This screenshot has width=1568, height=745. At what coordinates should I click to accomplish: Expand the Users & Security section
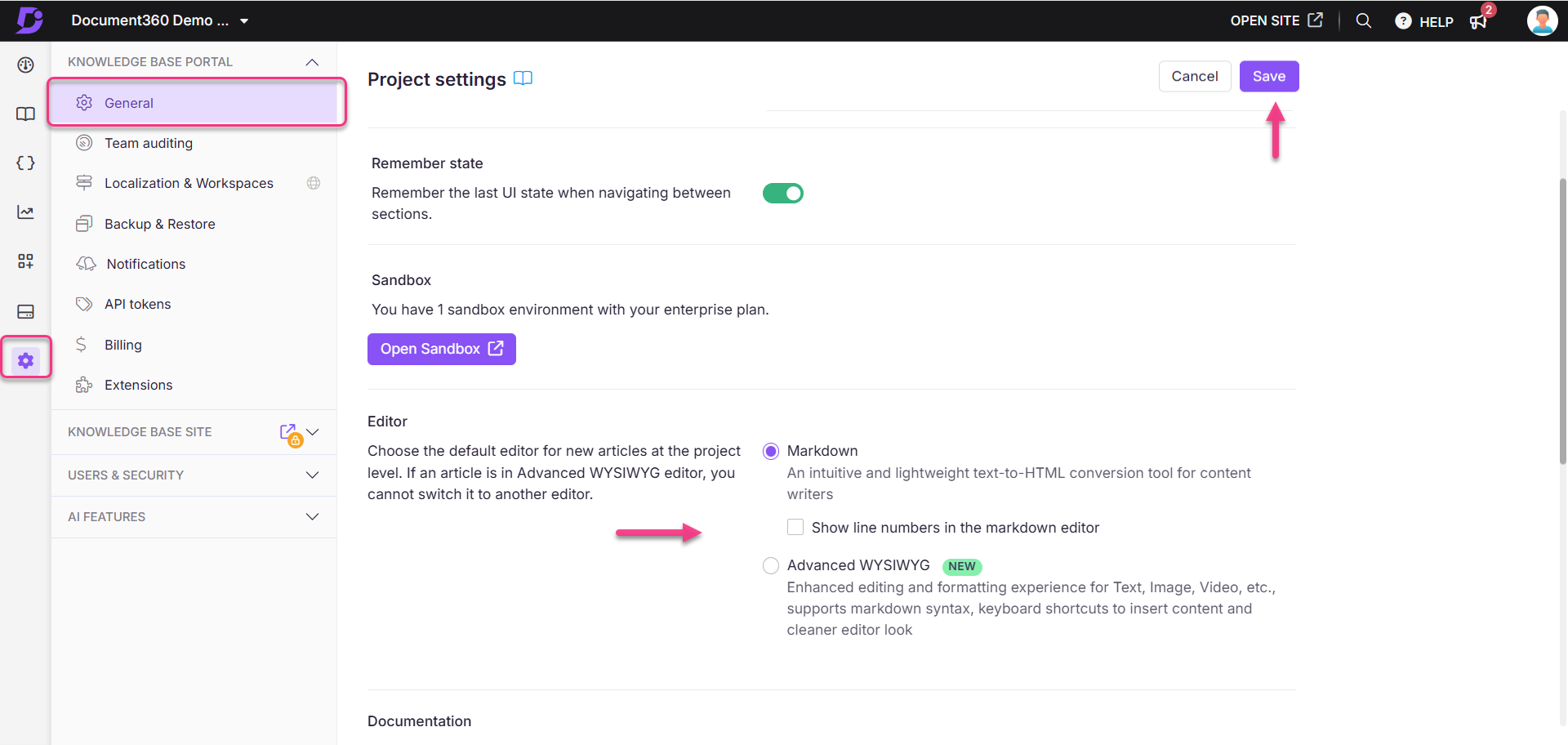click(194, 475)
